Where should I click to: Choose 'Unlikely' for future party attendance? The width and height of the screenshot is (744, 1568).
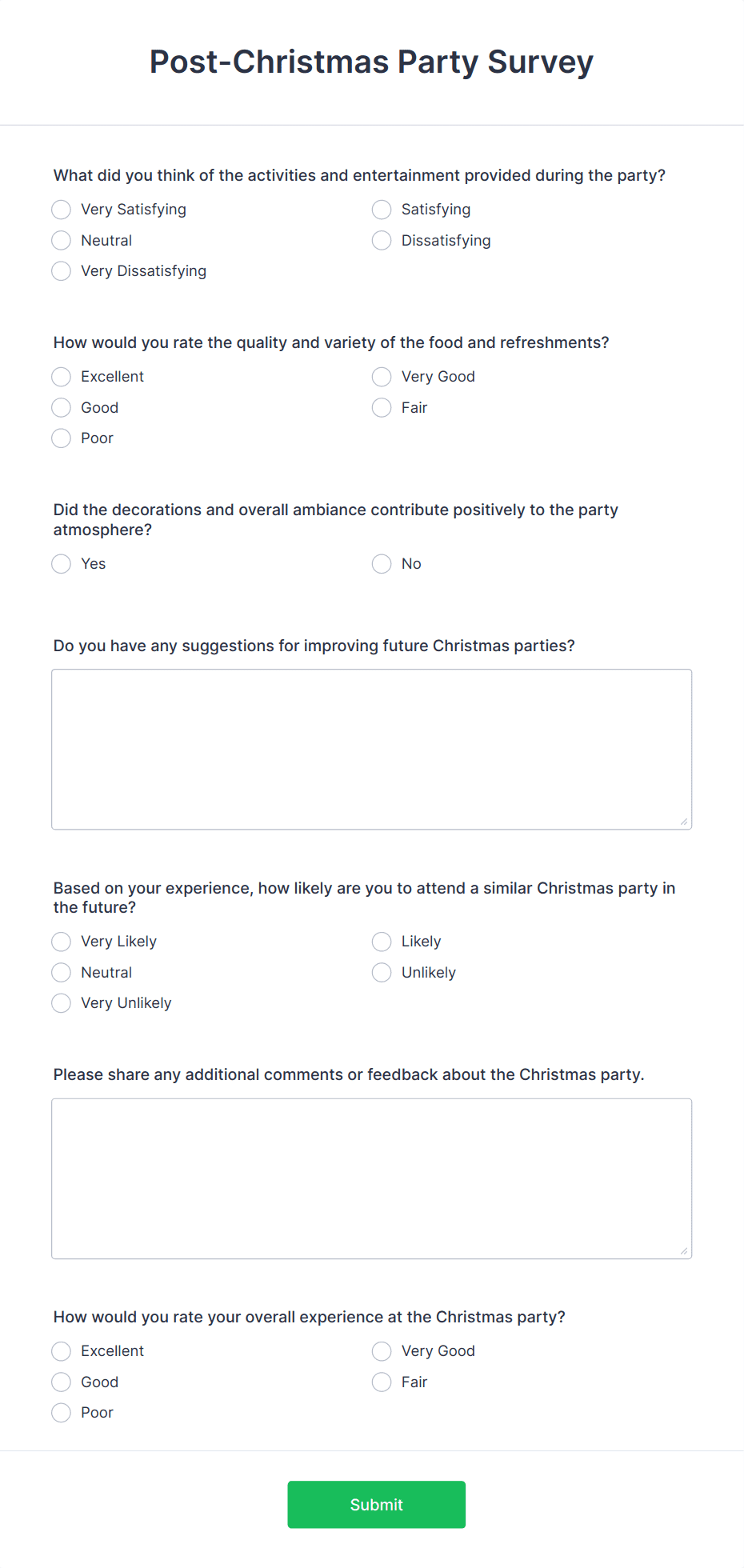382,973
